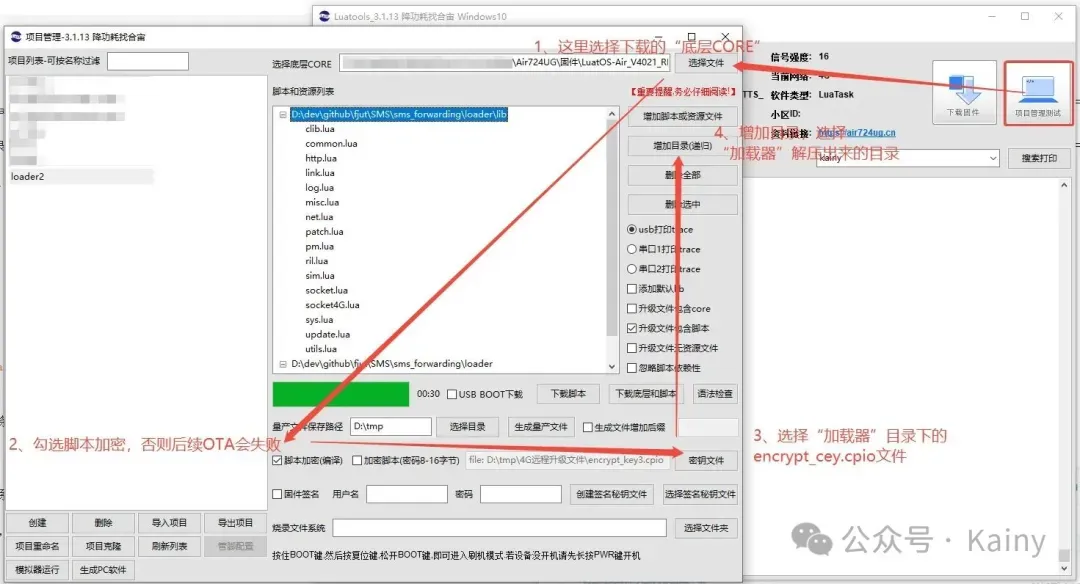Click 选择目录 button
Screen dimensions: 1080x584
[468, 427]
